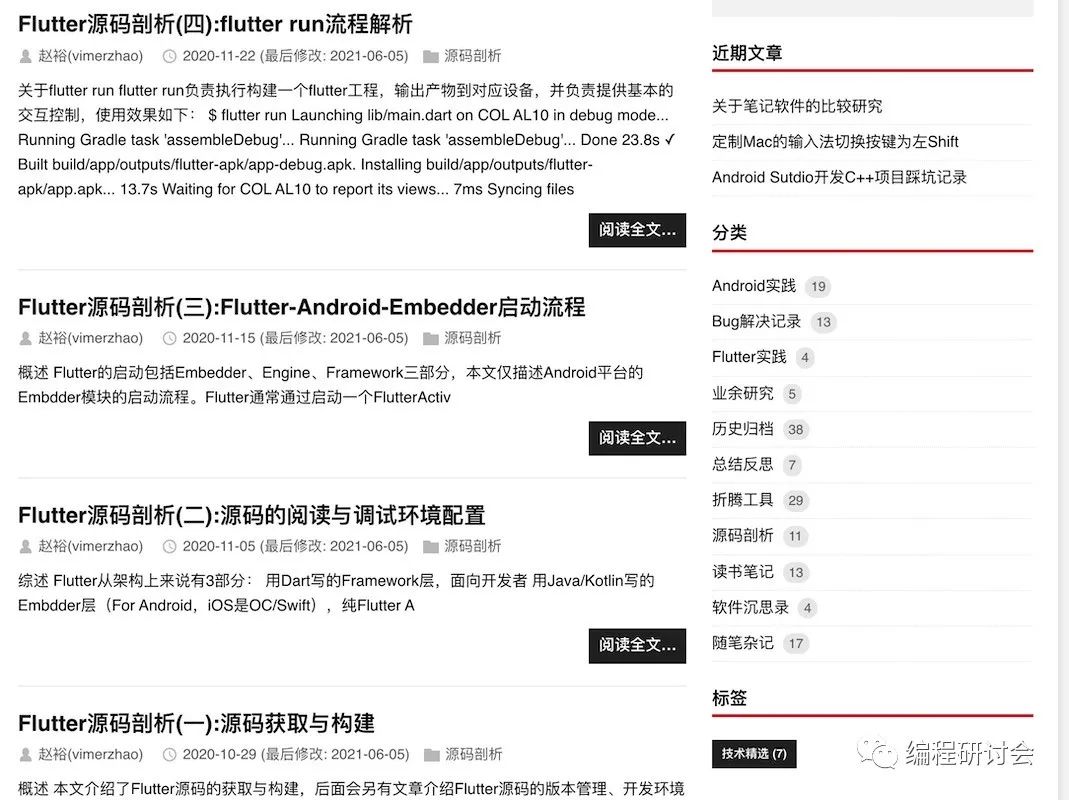Click count badge 7 next to 总结反思
Viewport: 1069px width, 800px height.
(792, 465)
